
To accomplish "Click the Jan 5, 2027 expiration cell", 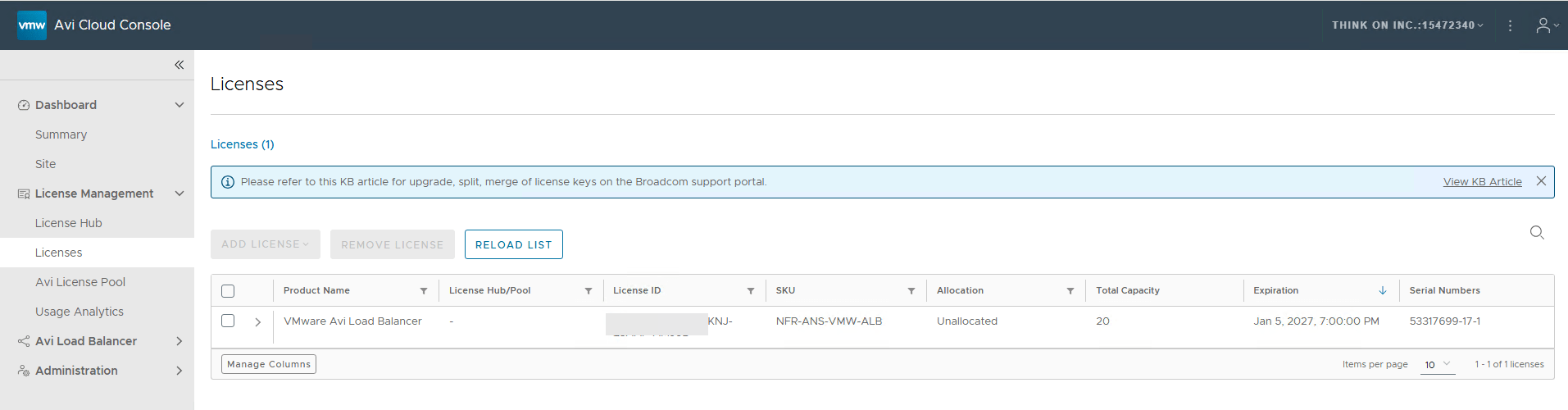I will point(1316,321).
